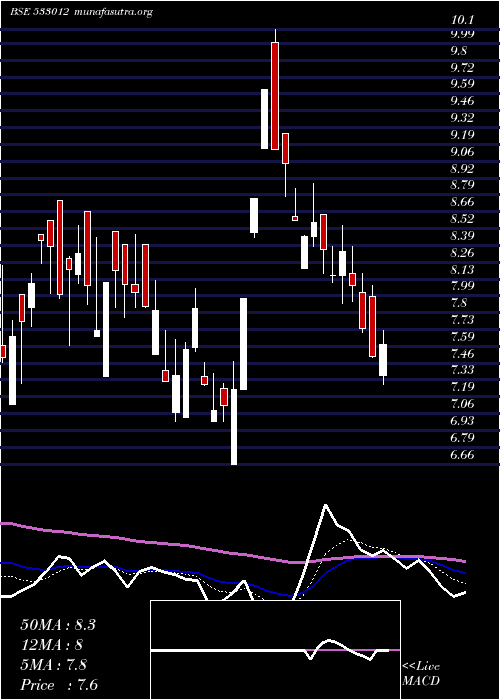Select the 9.19 price level label
The width and height of the screenshot is (500, 700).
[462, 135]
